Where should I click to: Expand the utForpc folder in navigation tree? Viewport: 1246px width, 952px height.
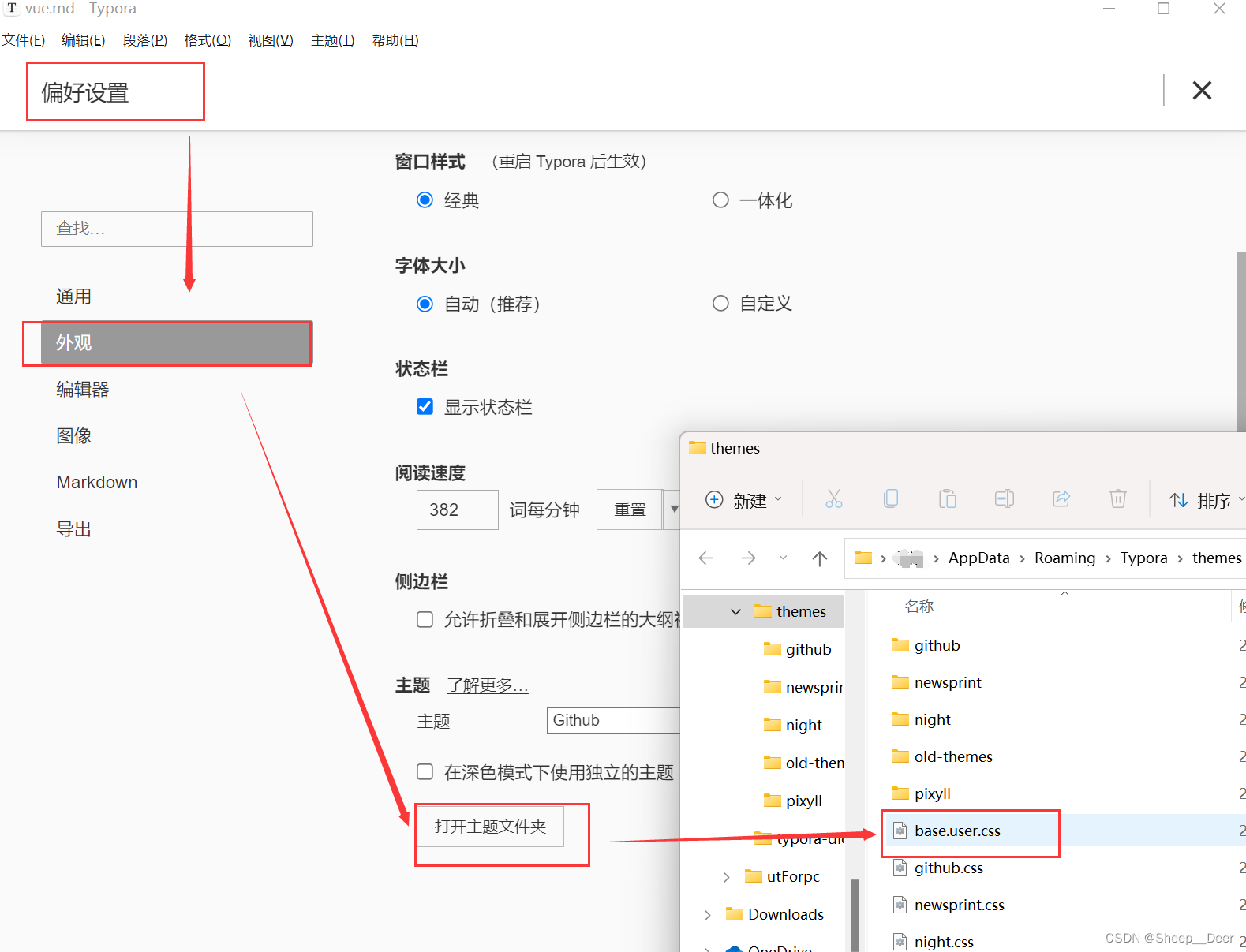[726, 877]
